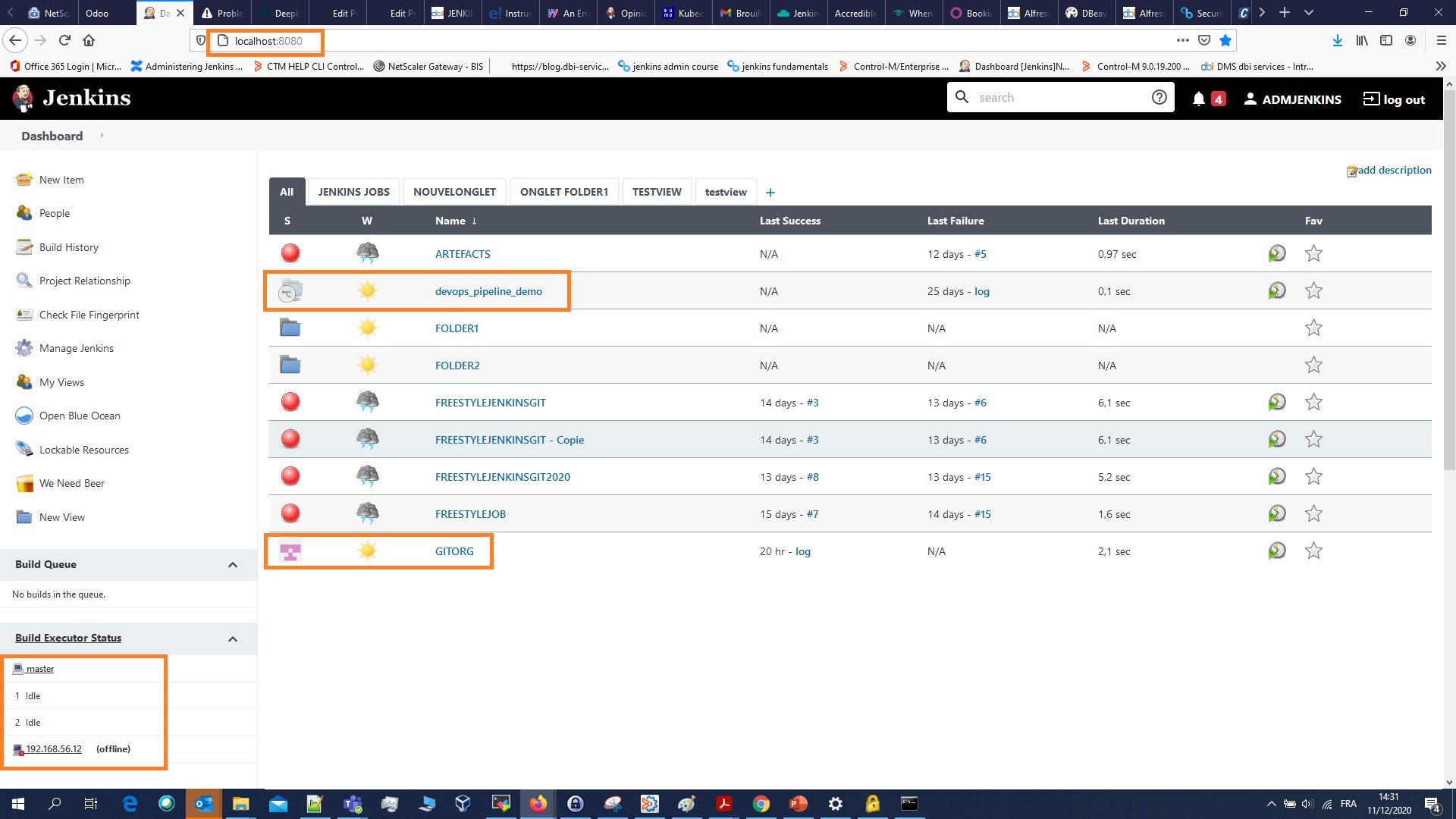Open the GITORG job link
This screenshot has height=819, width=1456.
click(454, 551)
